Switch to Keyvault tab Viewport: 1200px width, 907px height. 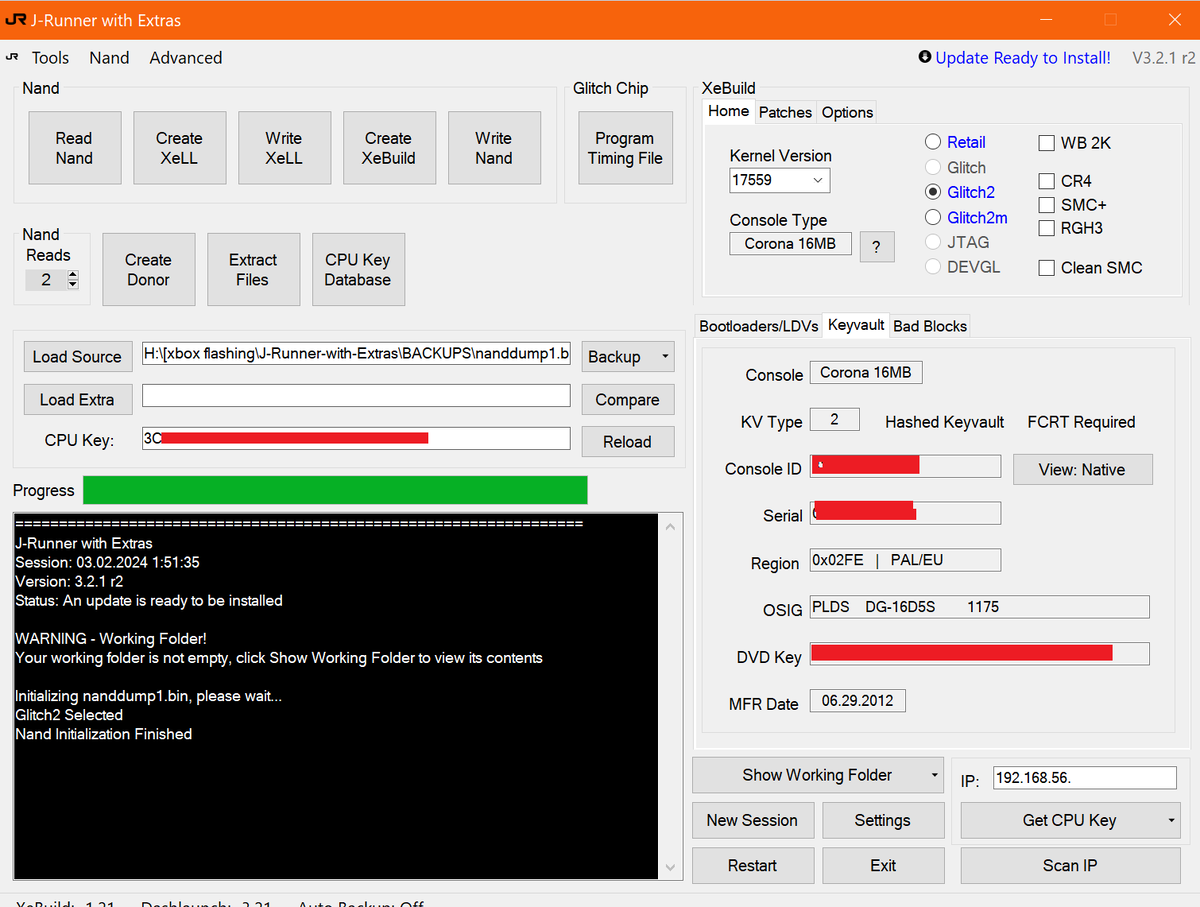point(856,325)
